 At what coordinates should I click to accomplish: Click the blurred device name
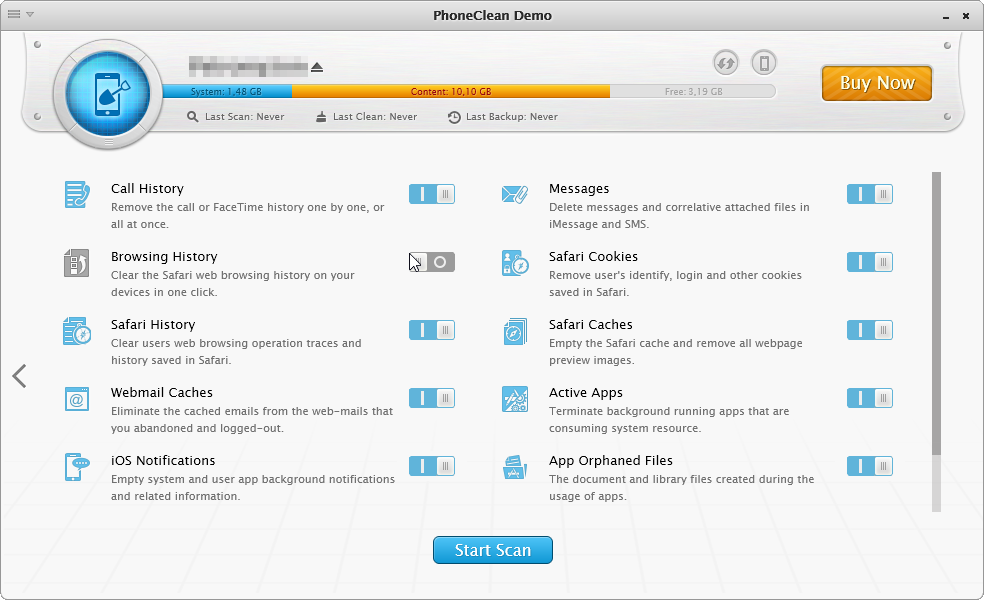point(249,66)
